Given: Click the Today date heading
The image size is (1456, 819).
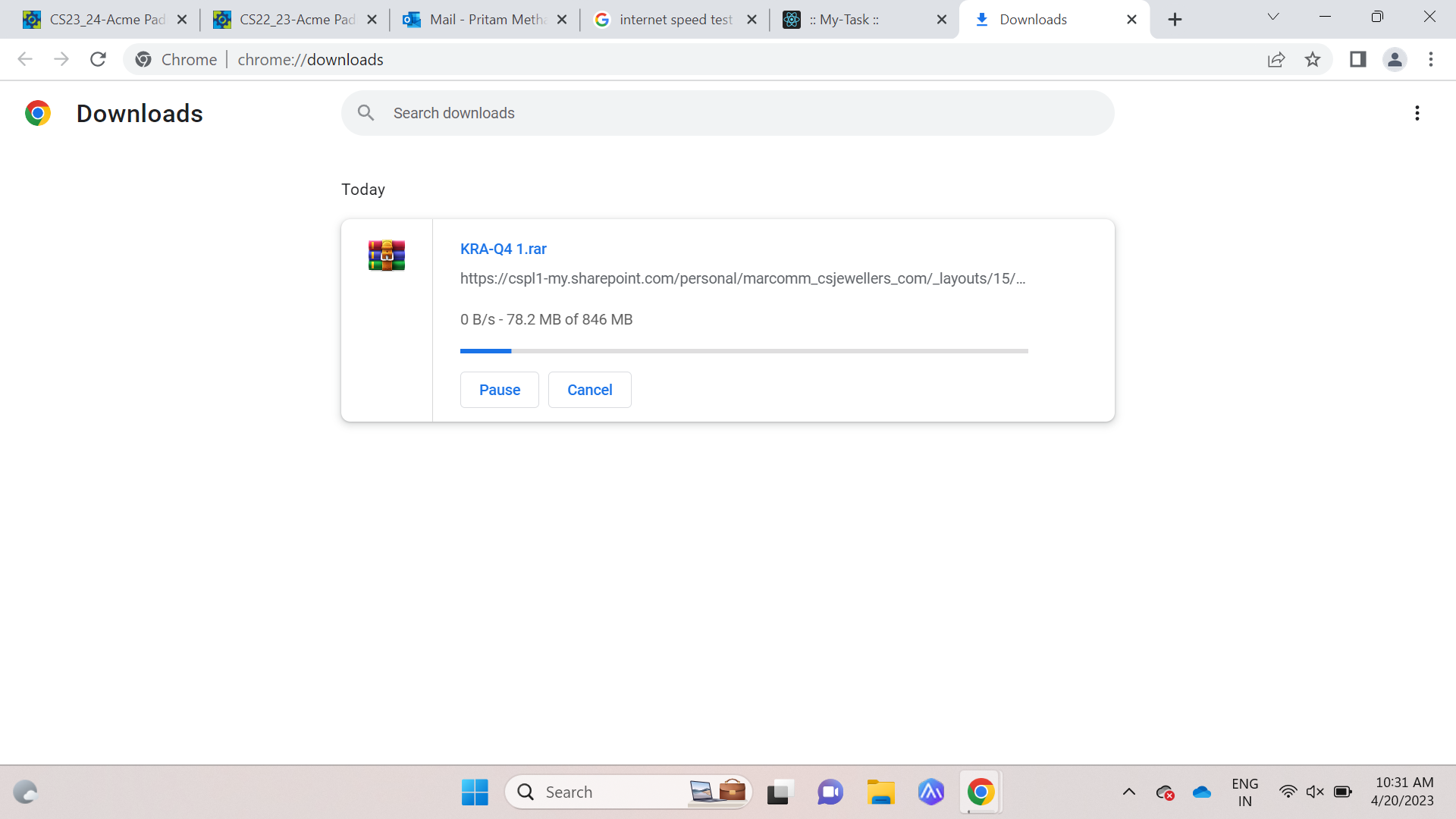Looking at the screenshot, I should (x=363, y=190).
